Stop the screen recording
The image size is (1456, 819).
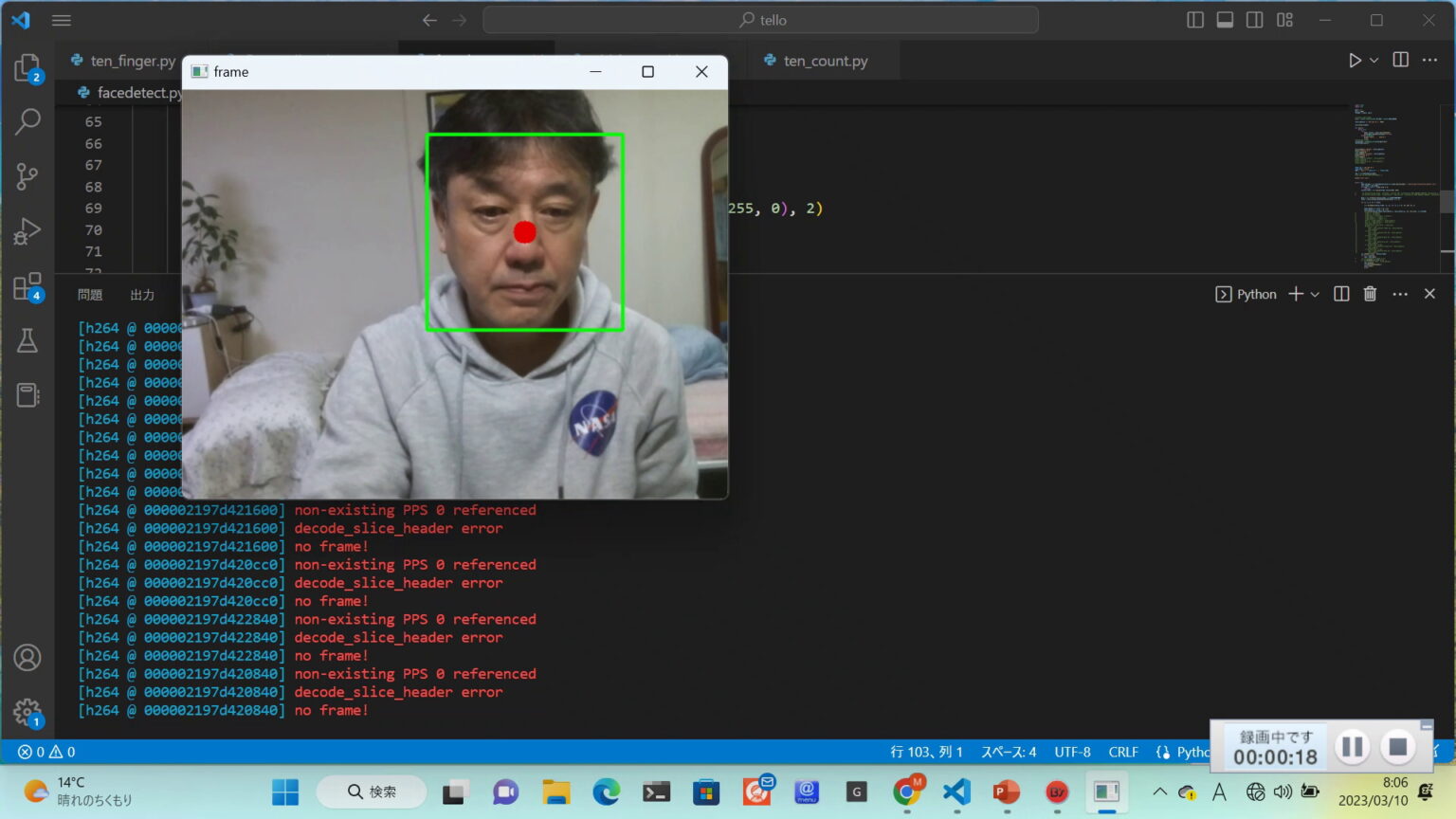point(1397,747)
